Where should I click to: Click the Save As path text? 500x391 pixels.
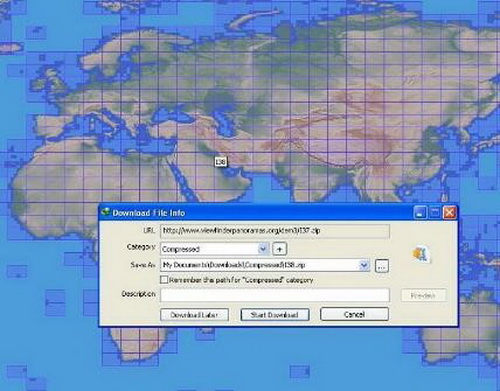(234, 265)
